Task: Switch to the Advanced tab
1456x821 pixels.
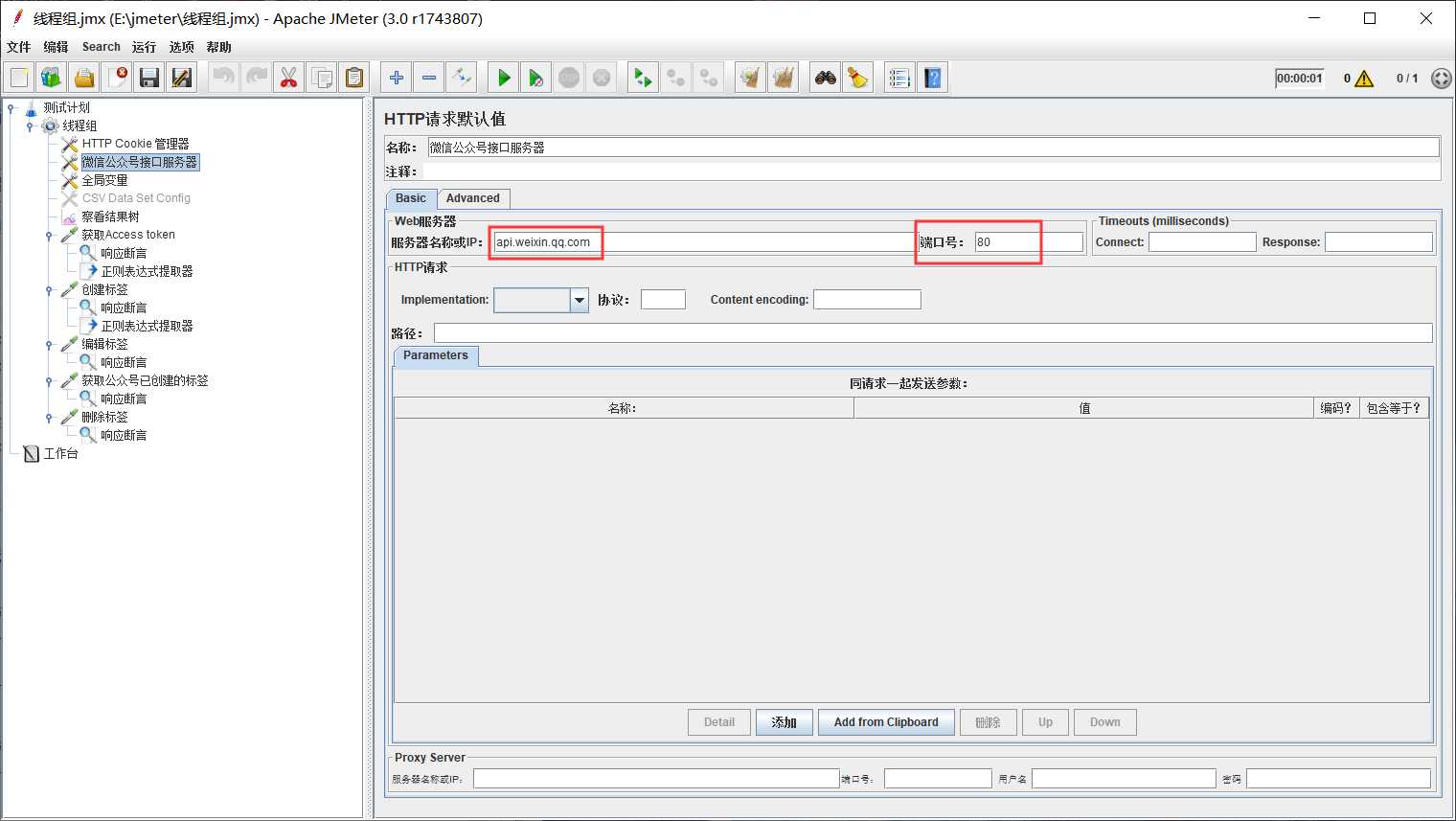Action: coord(472,198)
